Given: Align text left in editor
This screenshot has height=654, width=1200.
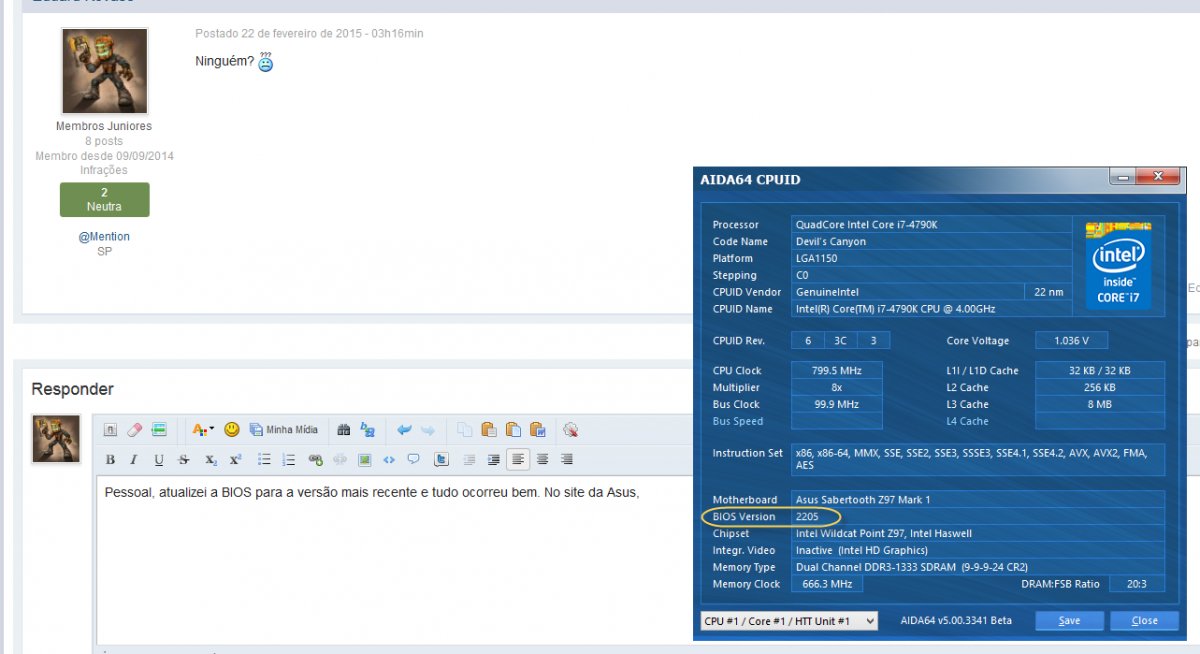Looking at the screenshot, I should pyautogui.click(x=517, y=460).
